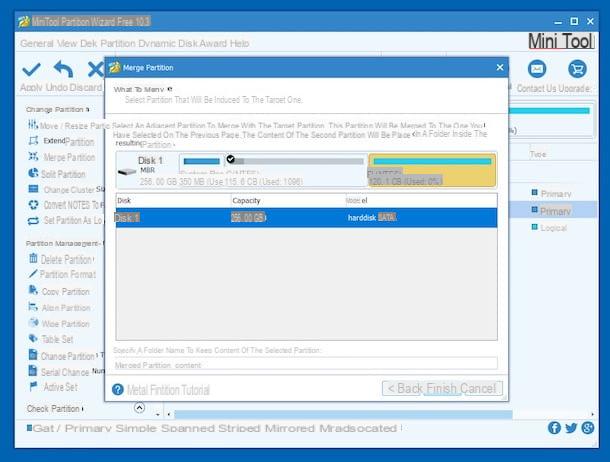Click the cyan disk usage bar in main window
Image resolution: width=610 pixels, height=462 pixels.
(x=549, y=111)
